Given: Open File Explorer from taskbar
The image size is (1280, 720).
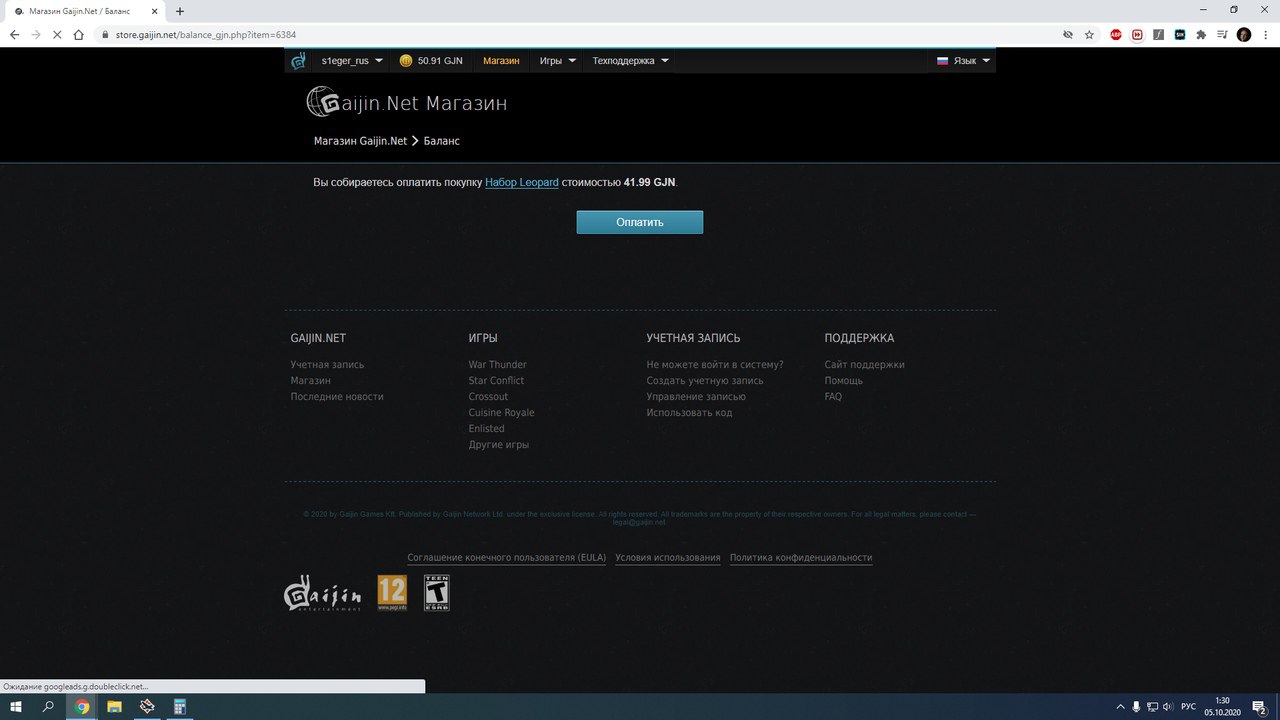Looking at the screenshot, I should click(x=114, y=707).
